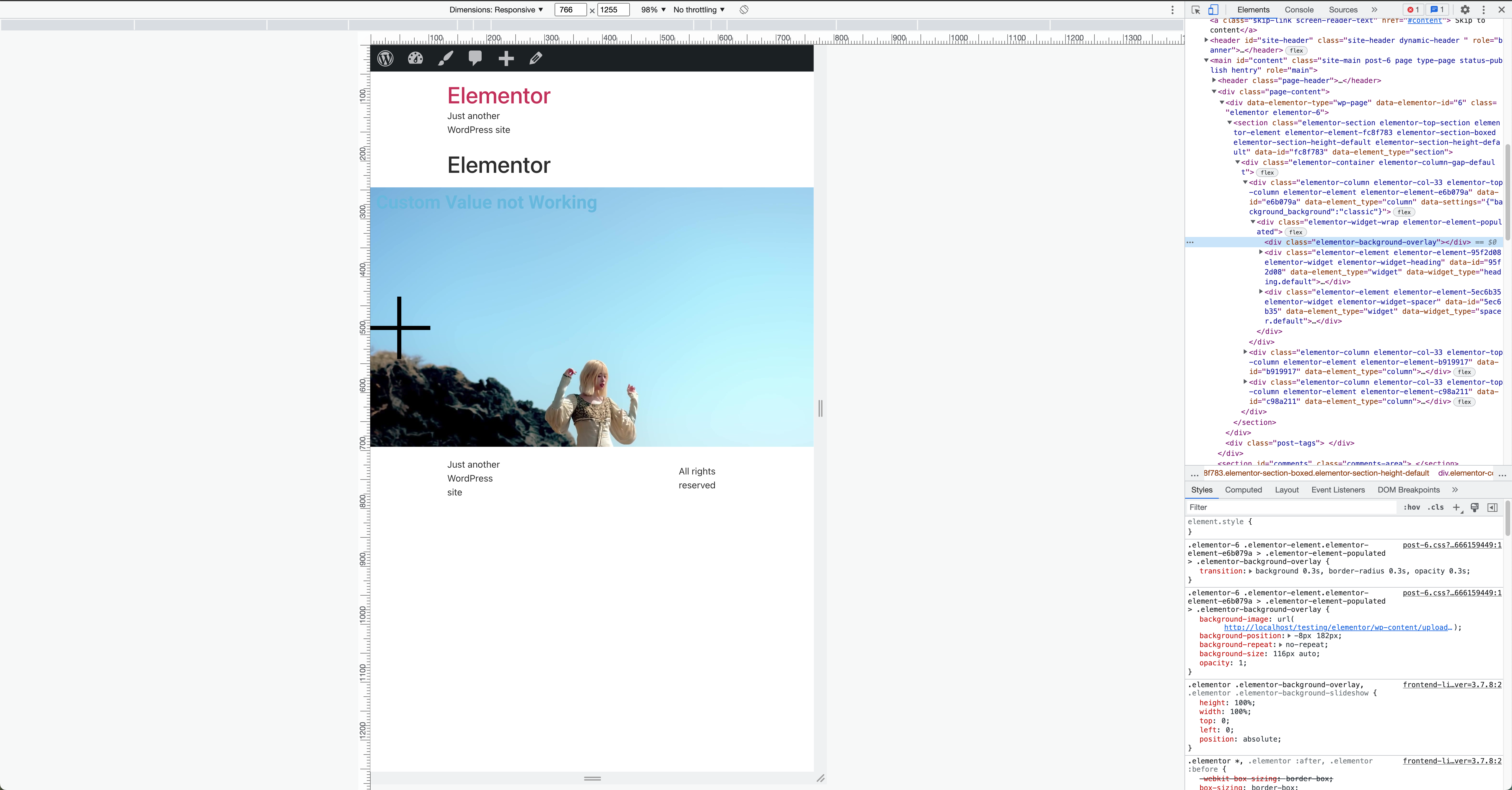
Task: Switch to the Console tab
Action: coord(1299,9)
